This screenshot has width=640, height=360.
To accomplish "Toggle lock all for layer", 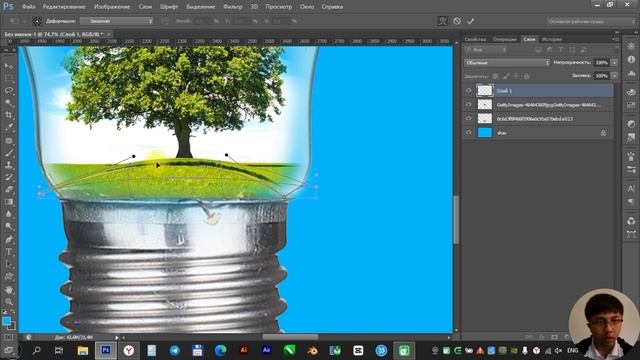I will (527, 76).
